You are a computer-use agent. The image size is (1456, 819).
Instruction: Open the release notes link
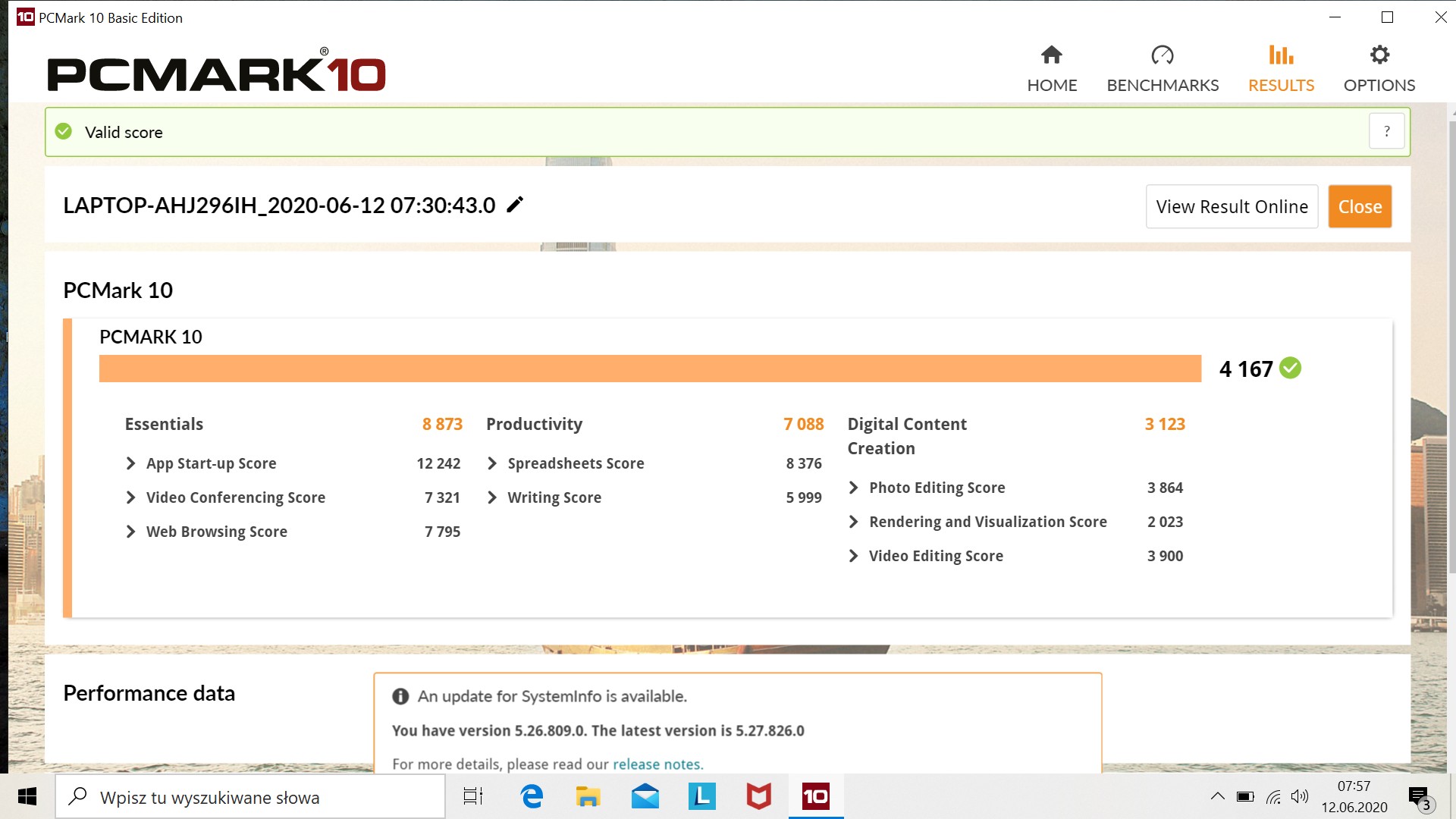[657, 764]
